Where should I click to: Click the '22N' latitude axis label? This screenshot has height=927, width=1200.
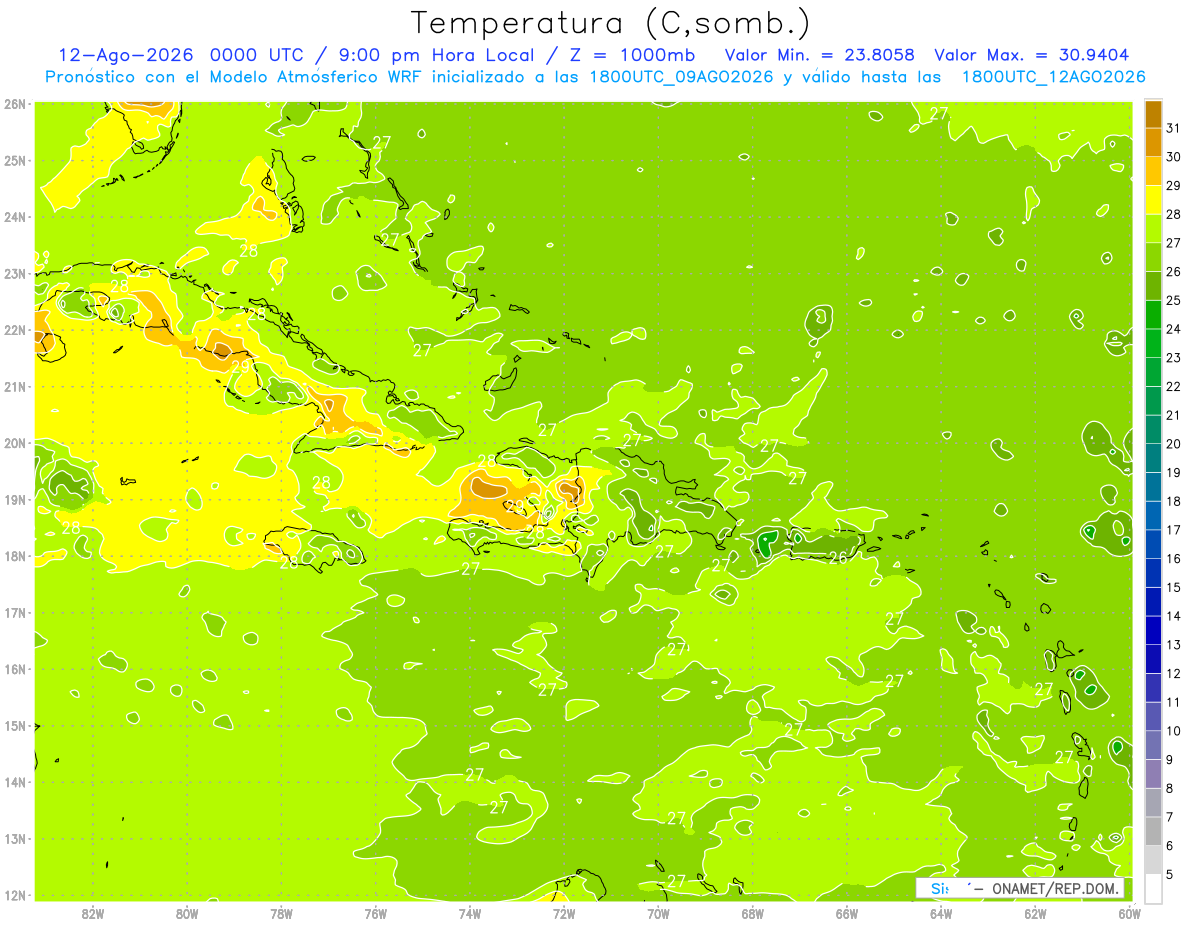point(14,330)
